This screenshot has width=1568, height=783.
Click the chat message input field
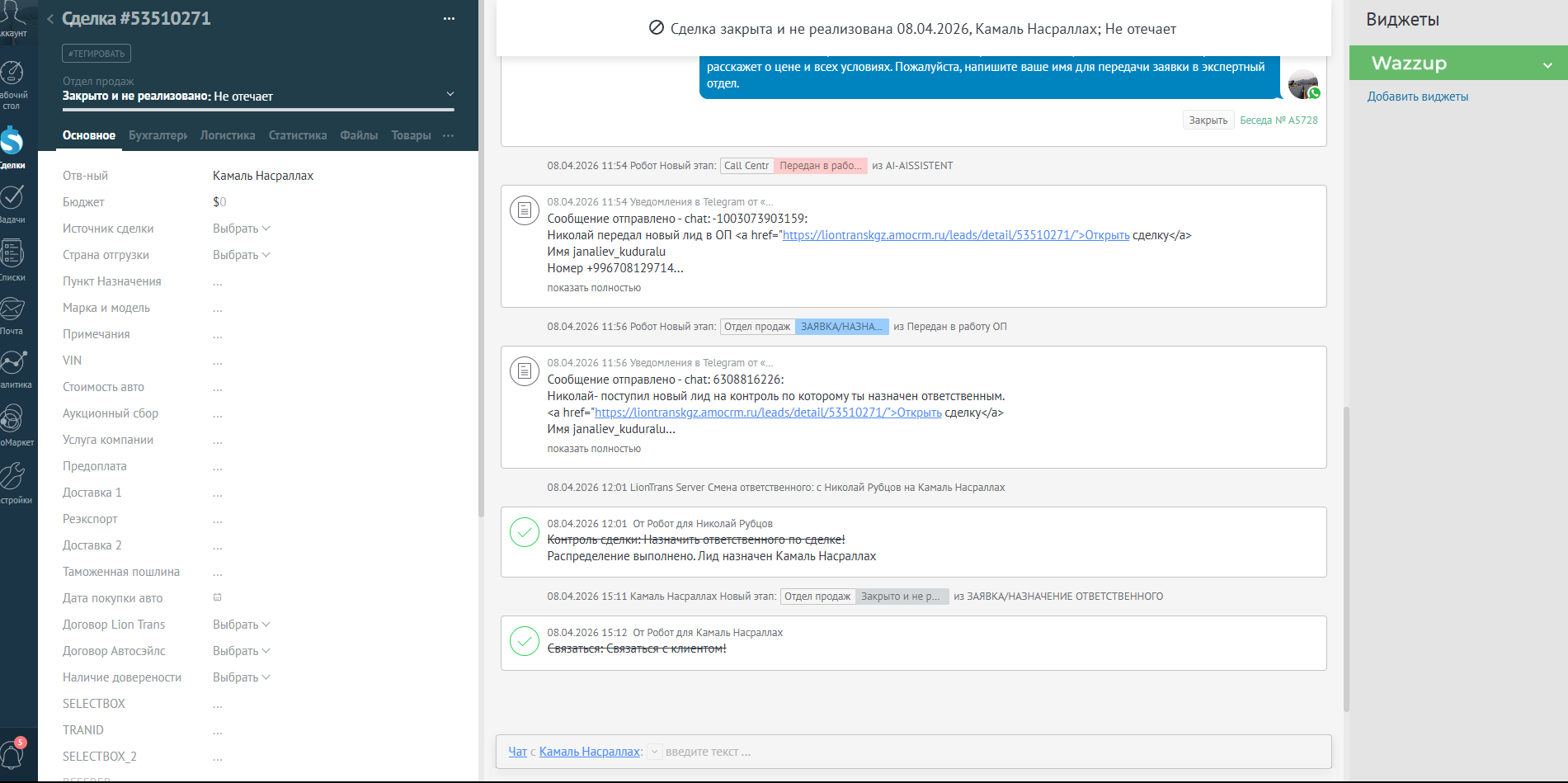[x=994, y=752]
